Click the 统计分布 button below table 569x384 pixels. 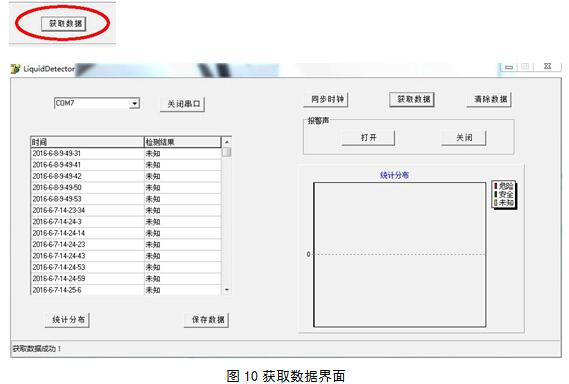pos(67,320)
